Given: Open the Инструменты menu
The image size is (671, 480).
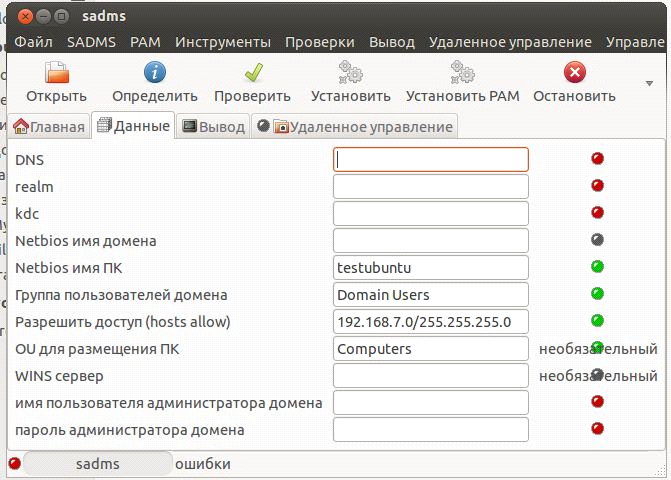Looking at the screenshot, I should pyautogui.click(x=223, y=42).
